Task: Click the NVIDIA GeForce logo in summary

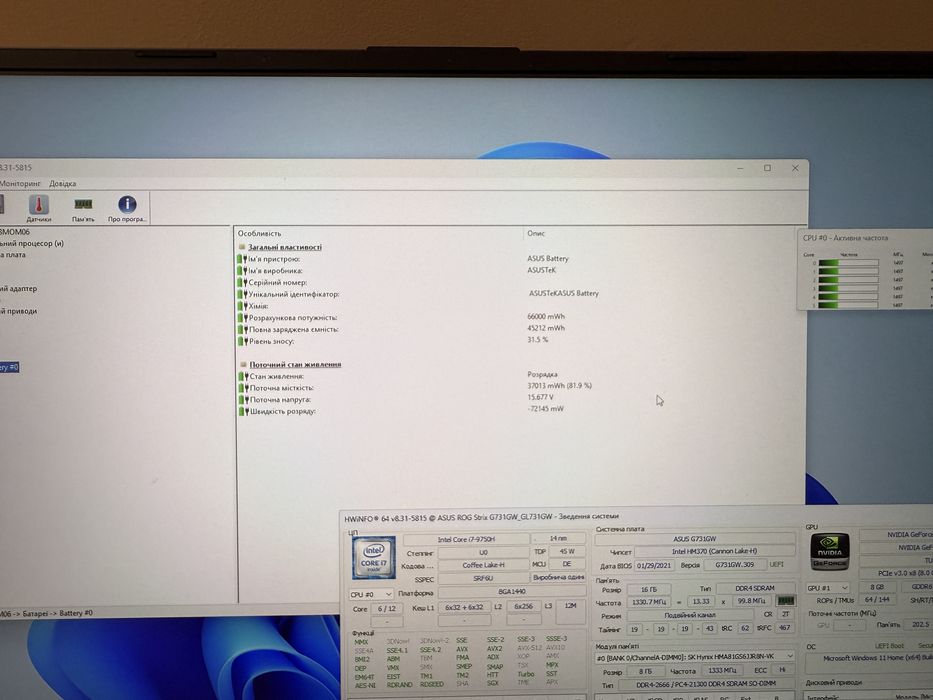Action: (829, 552)
